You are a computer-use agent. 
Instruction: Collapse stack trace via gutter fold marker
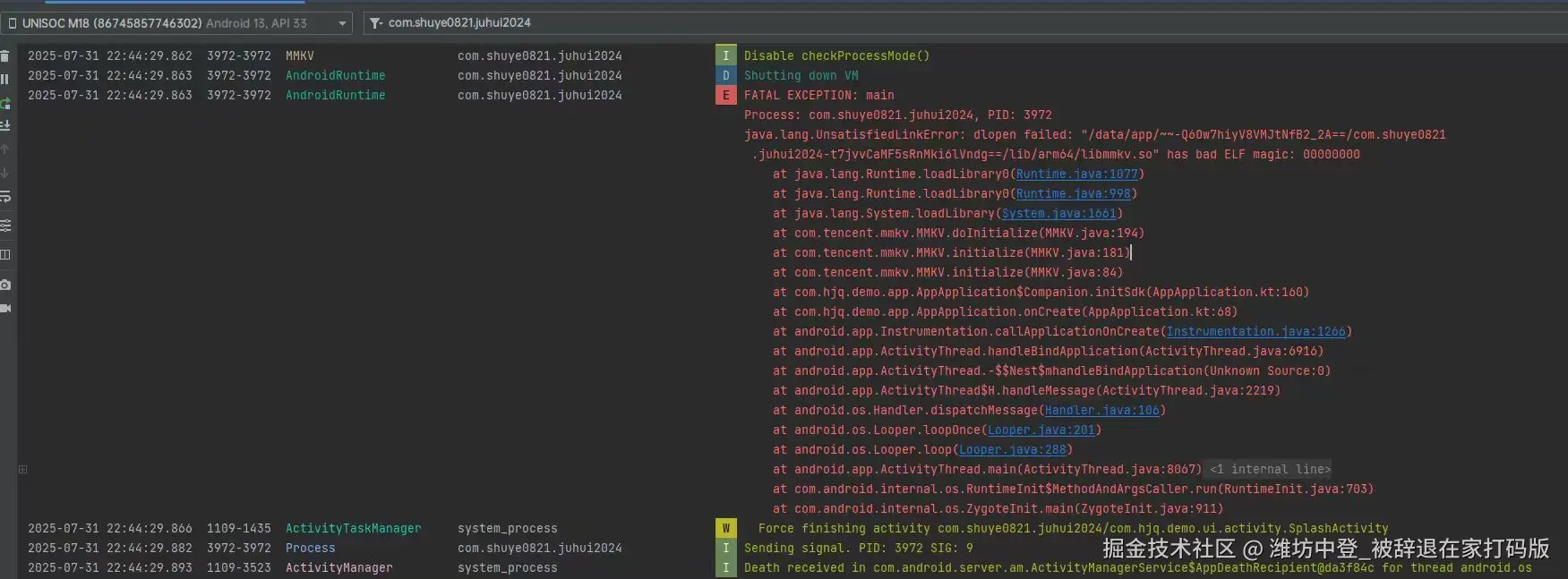pyautogui.click(x=22, y=469)
